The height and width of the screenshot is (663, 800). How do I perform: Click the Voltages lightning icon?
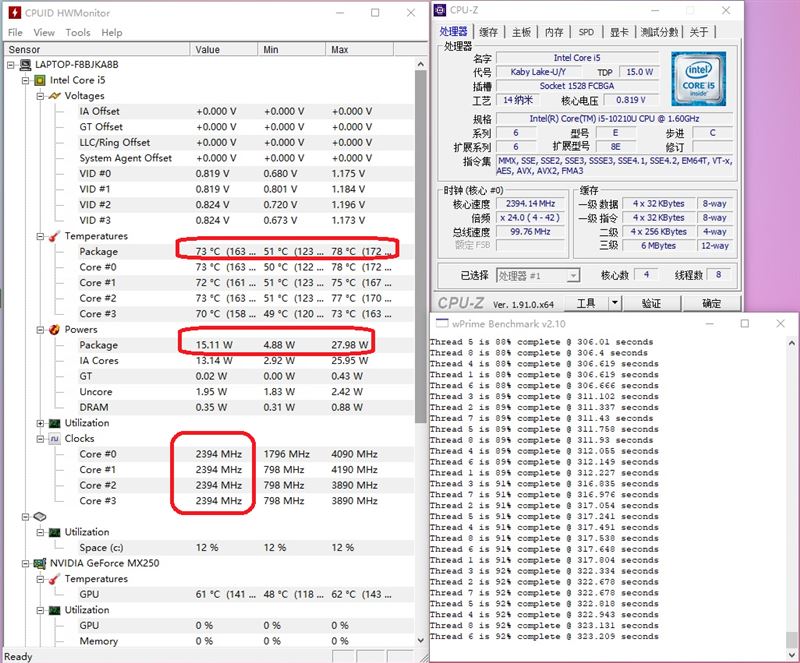coord(55,96)
